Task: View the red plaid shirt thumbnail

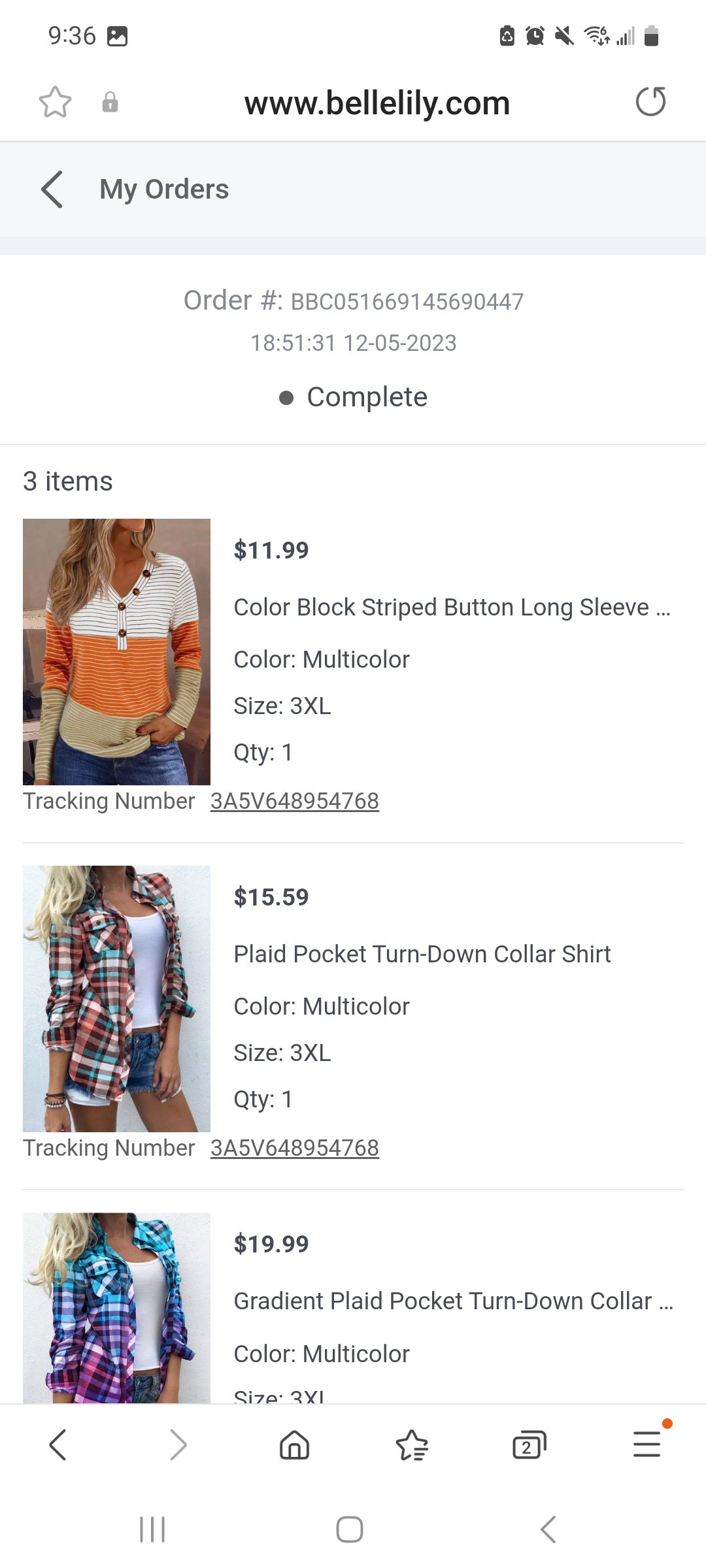Action: 116,998
